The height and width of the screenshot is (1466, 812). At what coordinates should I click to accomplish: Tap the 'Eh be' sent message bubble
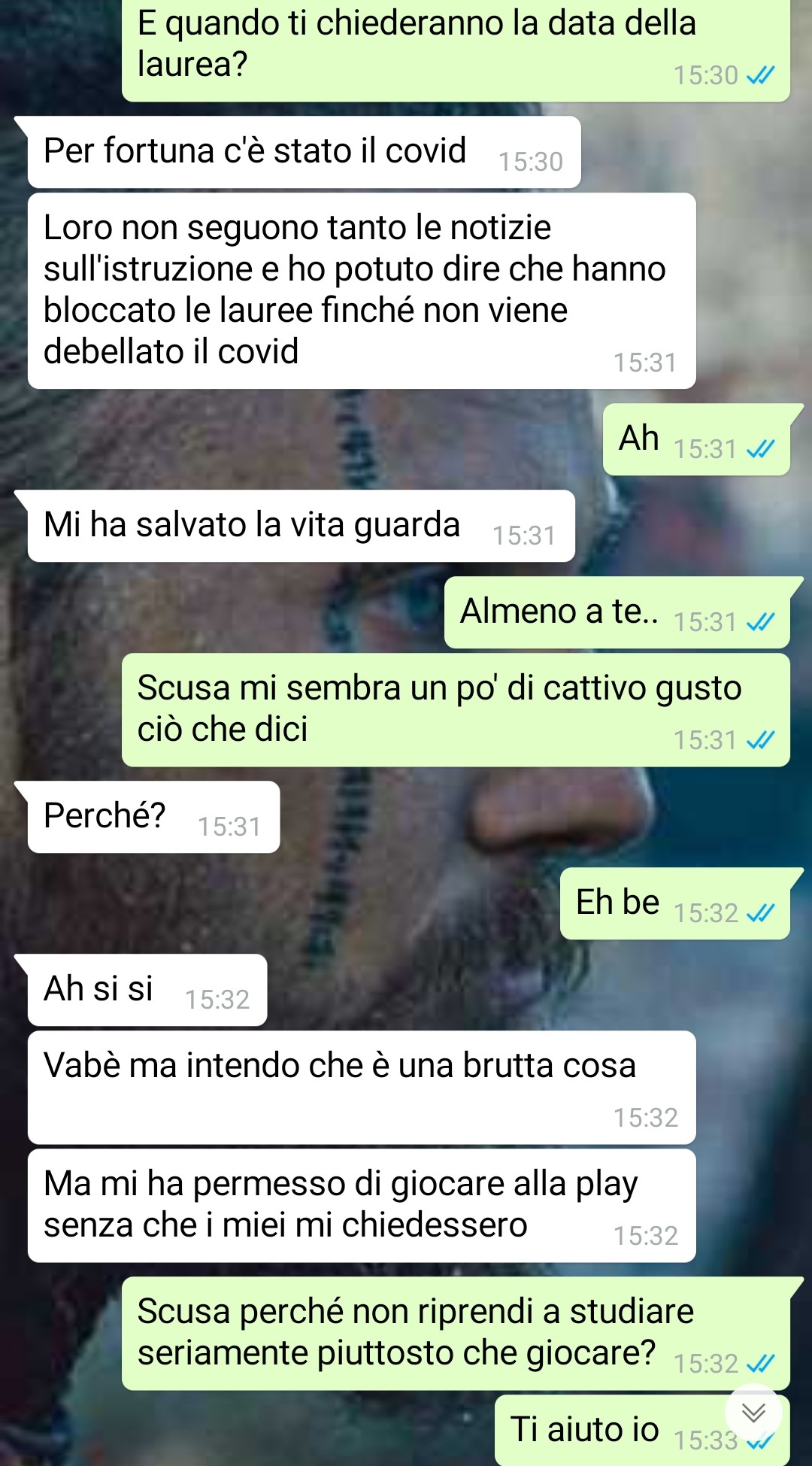point(675,903)
